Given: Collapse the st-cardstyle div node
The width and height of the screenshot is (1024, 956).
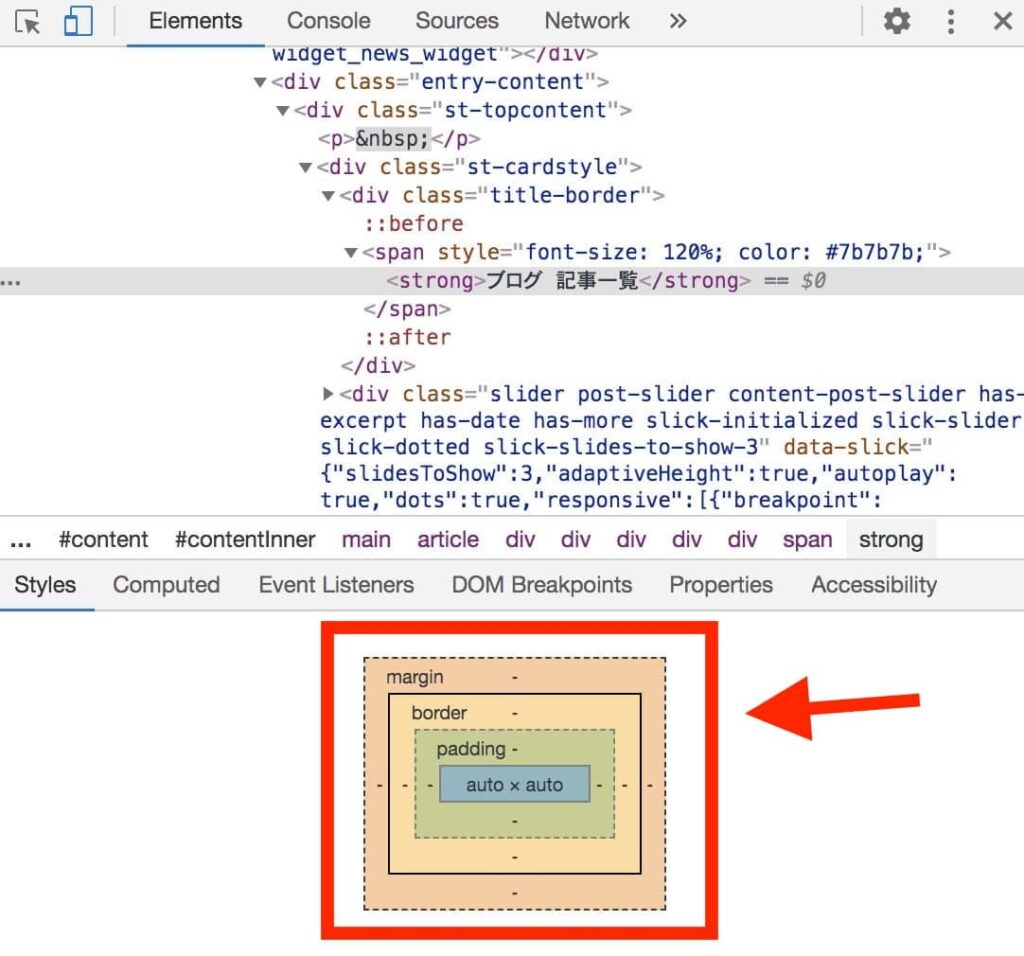Looking at the screenshot, I should [306, 167].
